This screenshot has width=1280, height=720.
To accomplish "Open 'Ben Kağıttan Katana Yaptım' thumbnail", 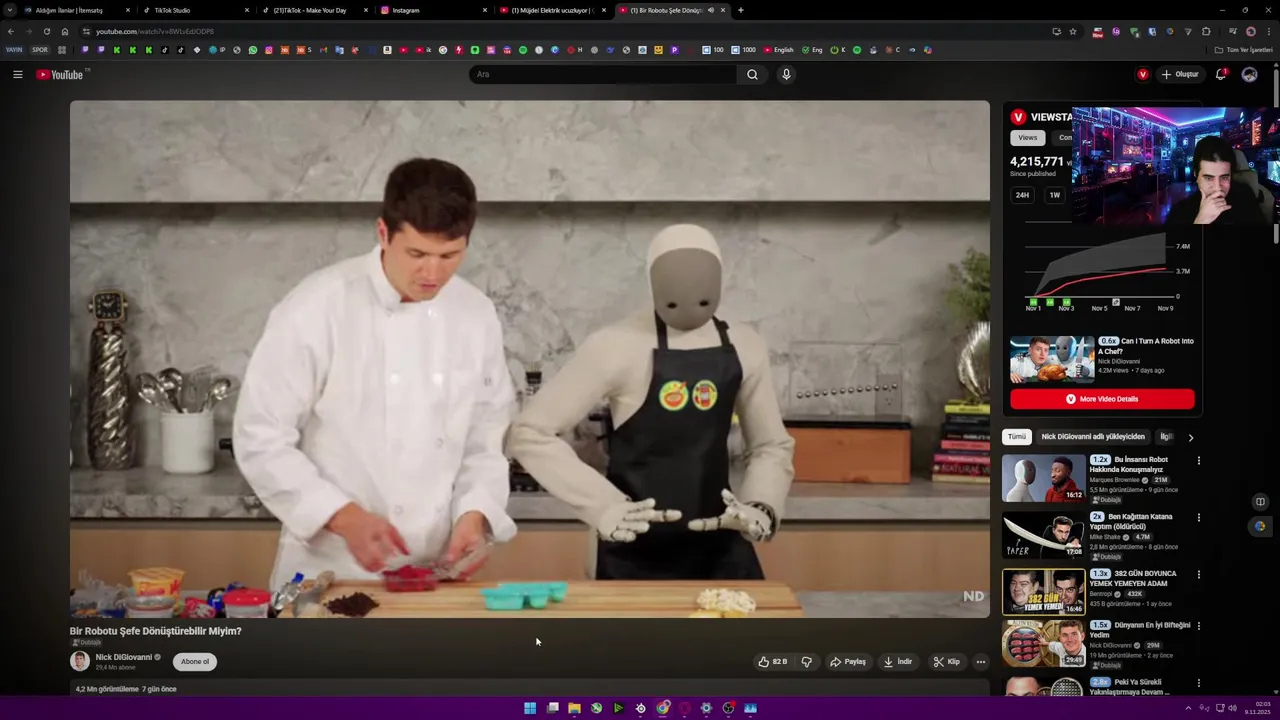I will (1043, 535).
